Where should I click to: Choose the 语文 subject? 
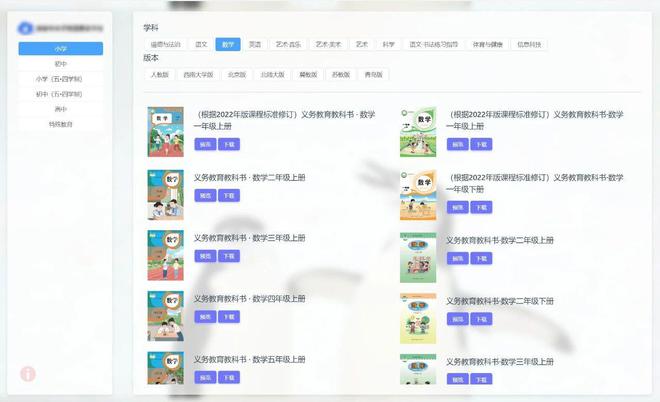point(201,44)
